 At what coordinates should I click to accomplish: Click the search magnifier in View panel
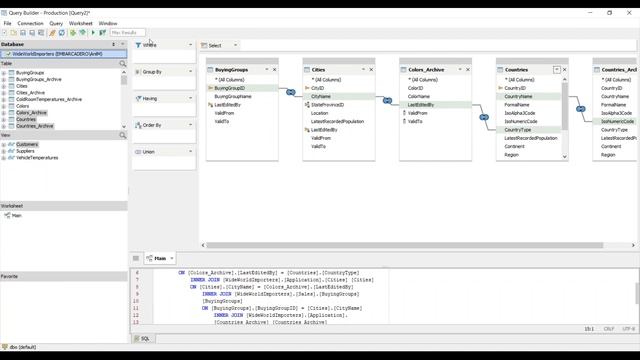[x=122, y=135]
